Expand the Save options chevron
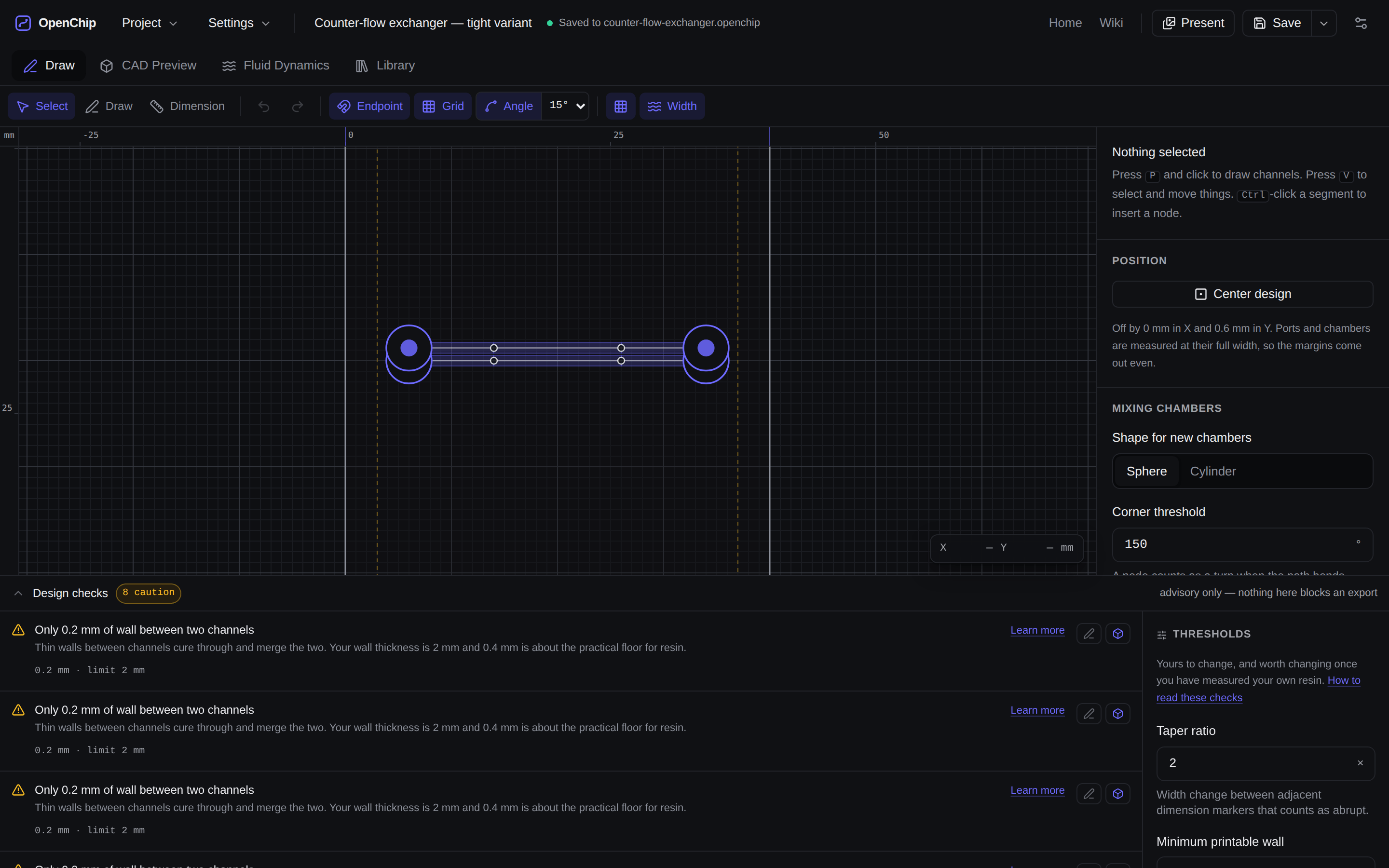This screenshot has height=868, width=1389. point(1323,23)
